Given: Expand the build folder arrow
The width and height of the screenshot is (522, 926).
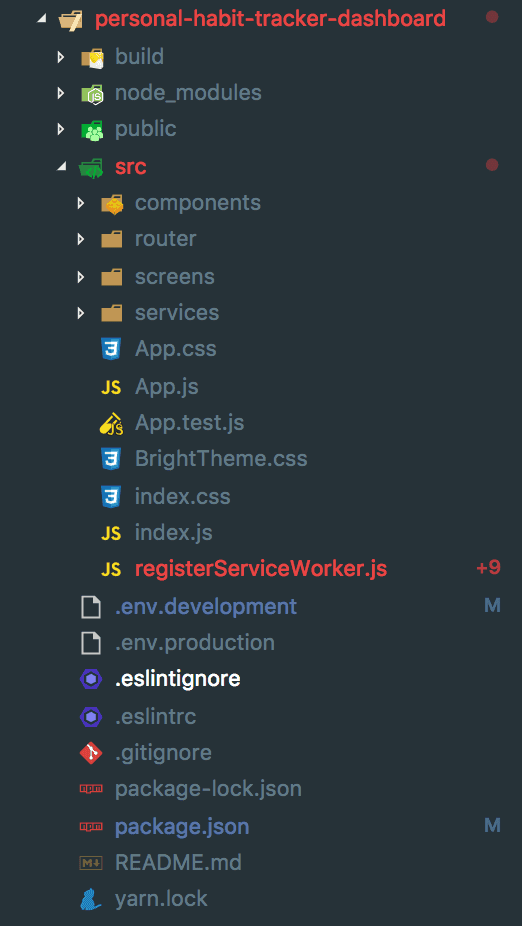Looking at the screenshot, I should [x=60, y=57].
